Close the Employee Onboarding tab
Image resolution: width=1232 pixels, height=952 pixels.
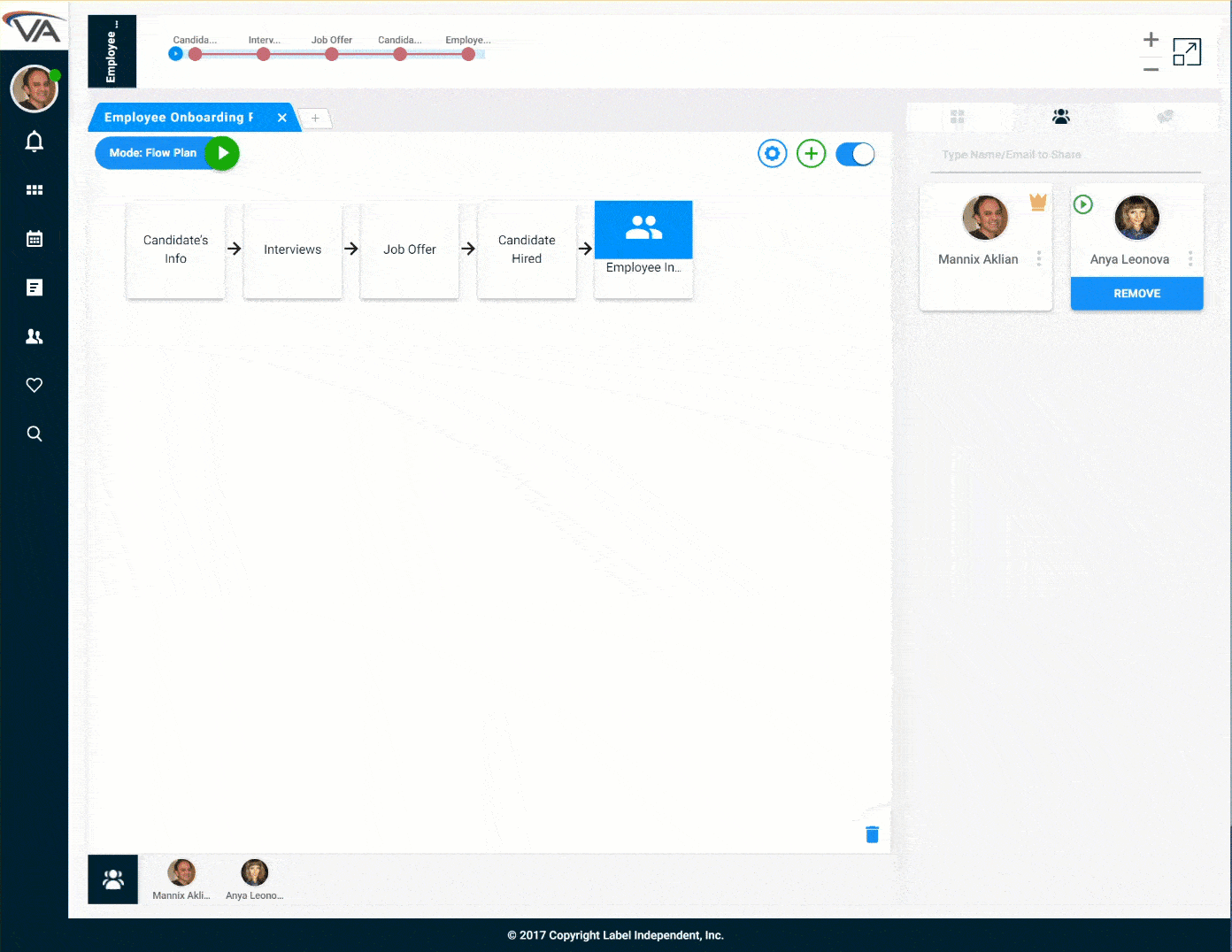[x=282, y=118]
